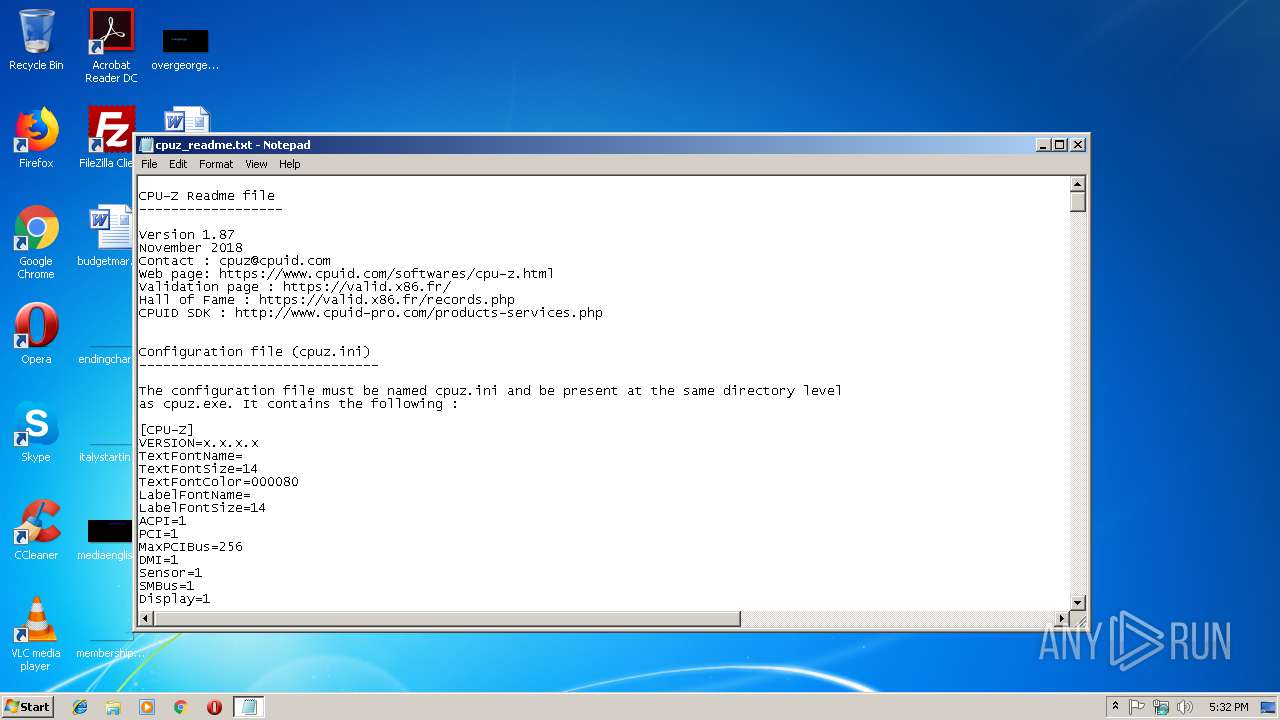
Task: Open Notepad Edit menu
Action: tap(178, 164)
